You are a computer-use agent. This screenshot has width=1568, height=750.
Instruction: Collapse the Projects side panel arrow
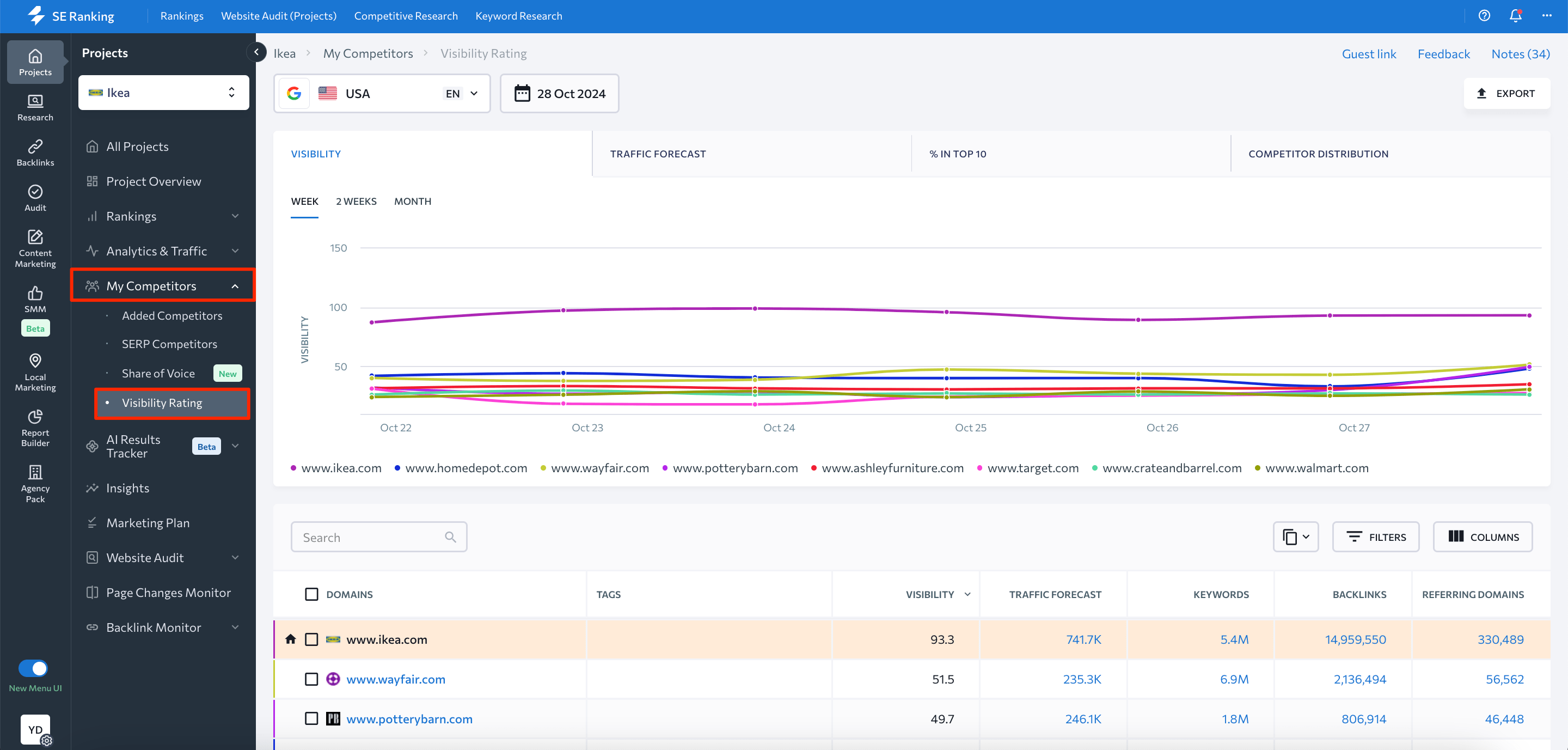coord(256,52)
